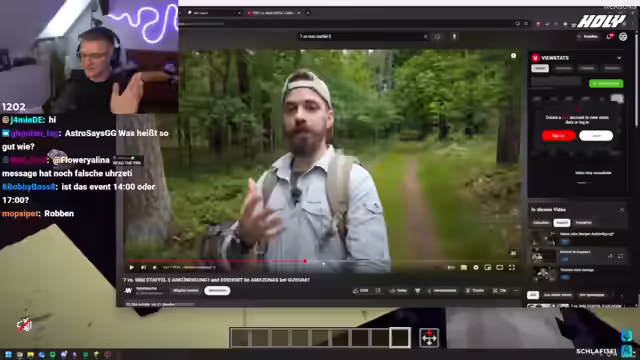This screenshot has height=360, width=640.
Task: Dislike the video with thumbs-down
Action: [x=378, y=291]
